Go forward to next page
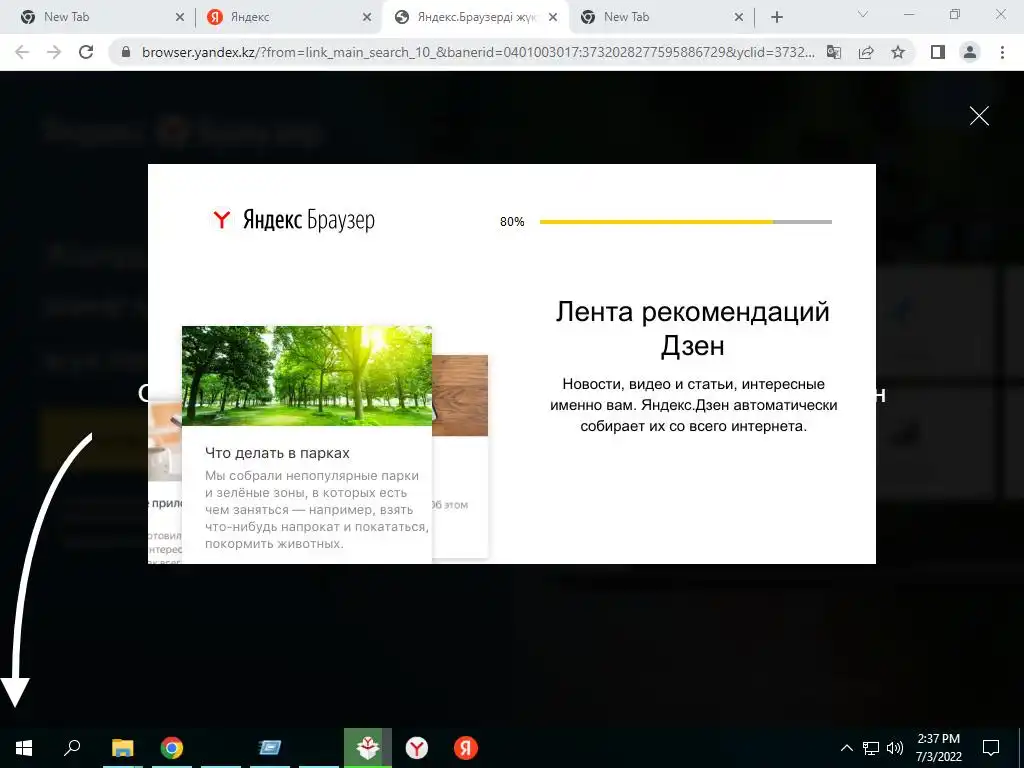Screen dimensions: 1024x768 click(x=54, y=52)
